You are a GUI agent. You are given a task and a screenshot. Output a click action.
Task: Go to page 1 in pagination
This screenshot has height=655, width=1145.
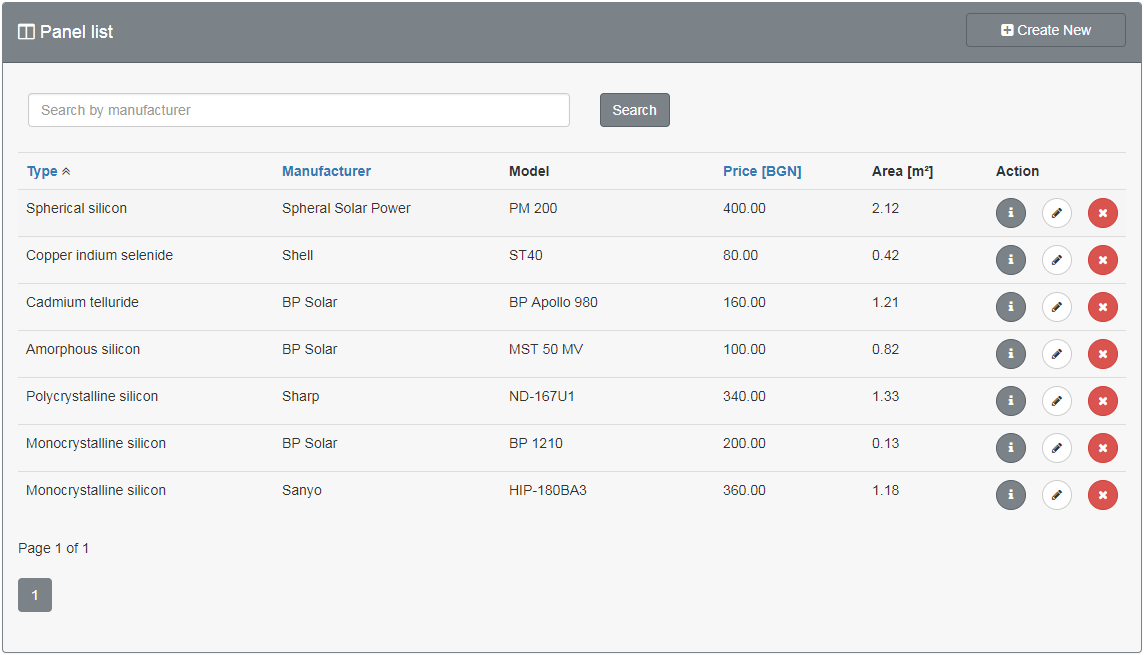[x=35, y=595]
